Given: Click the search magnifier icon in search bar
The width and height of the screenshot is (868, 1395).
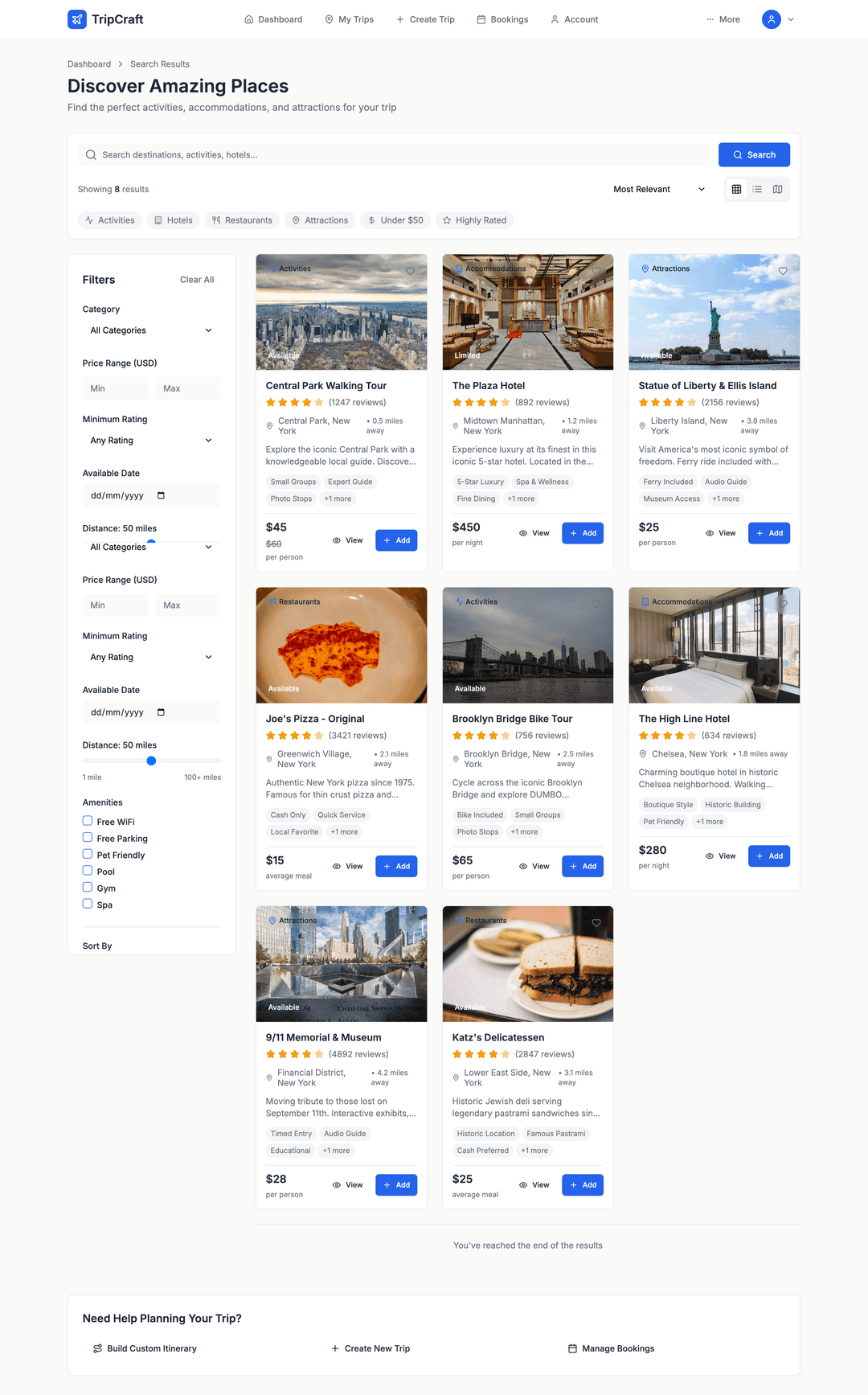Looking at the screenshot, I should 91,155.
